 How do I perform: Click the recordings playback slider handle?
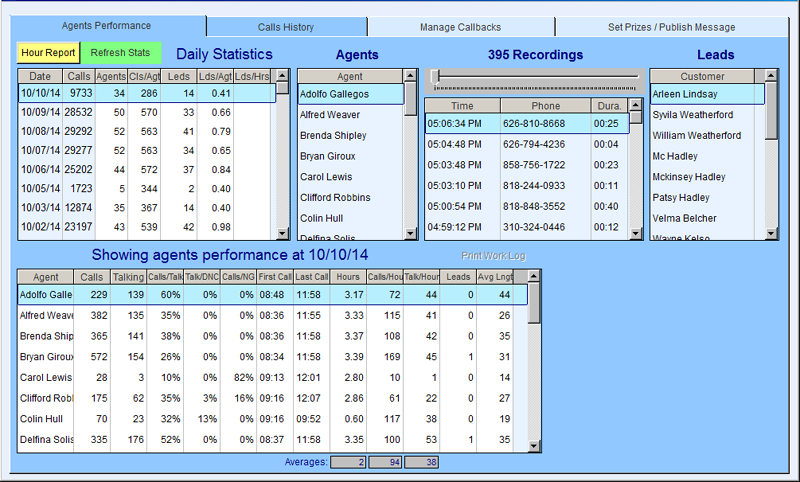[x=435, y=77]
